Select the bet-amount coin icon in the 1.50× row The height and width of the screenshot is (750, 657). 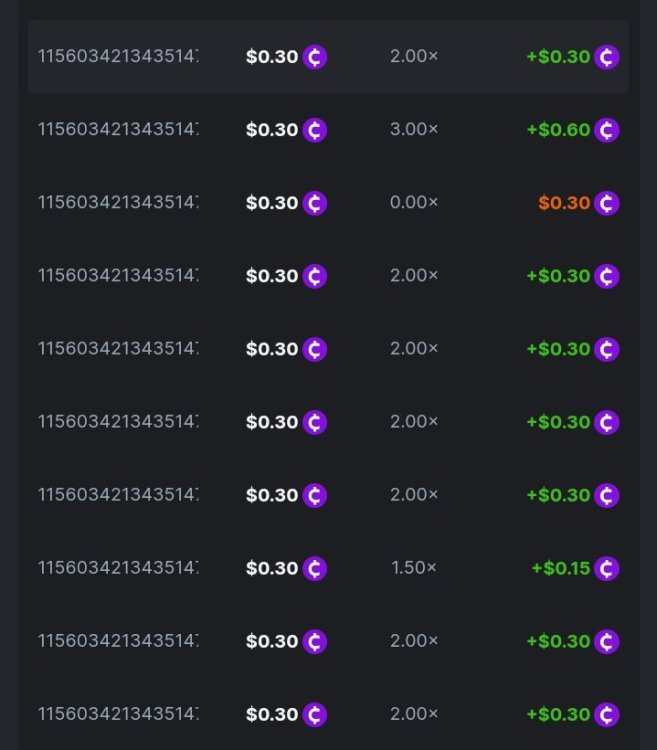(x=315, y=568)
